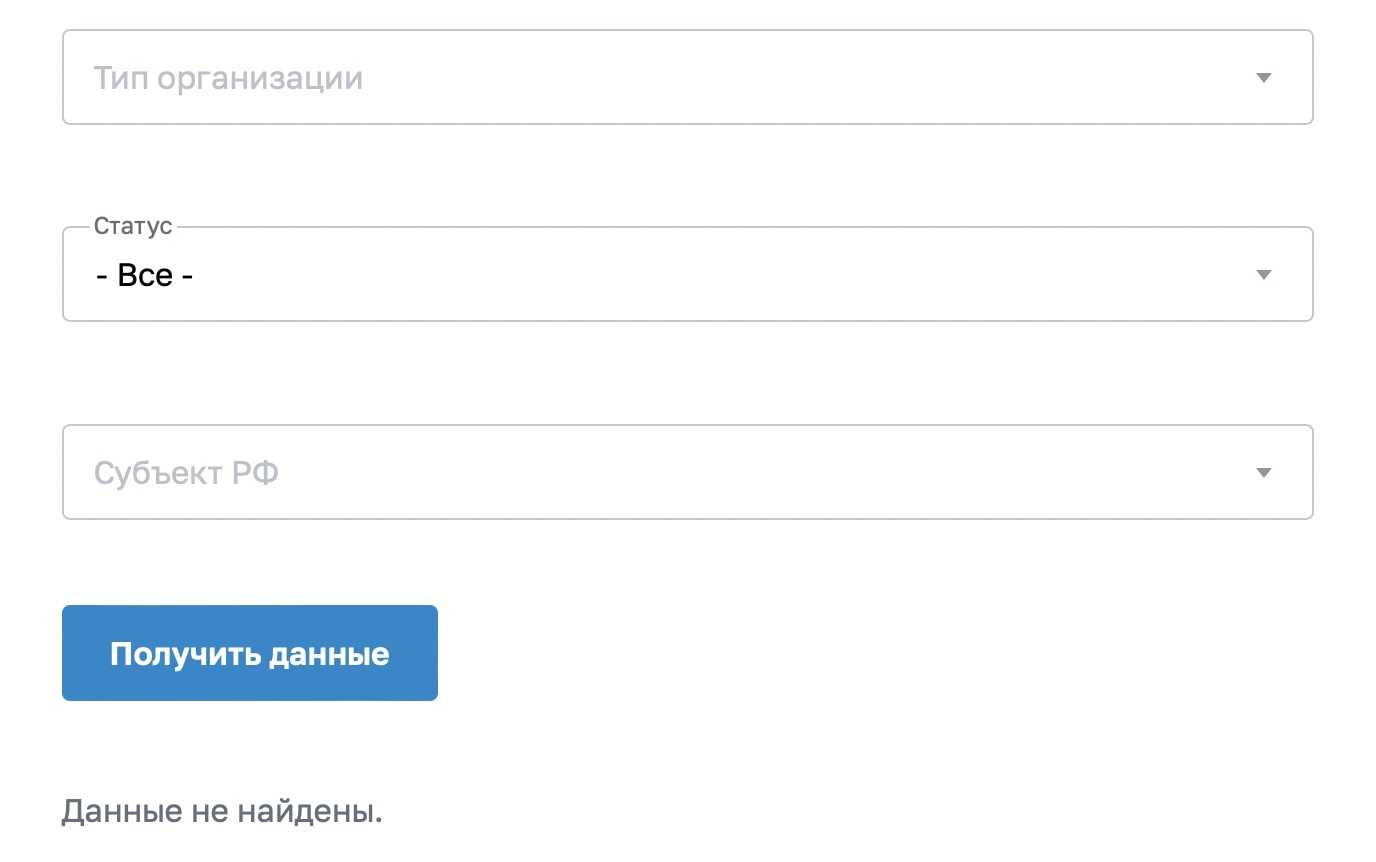Open the Тип организации dropdown
This screenshot has height=862, width=1376.
tap(687, 77)
